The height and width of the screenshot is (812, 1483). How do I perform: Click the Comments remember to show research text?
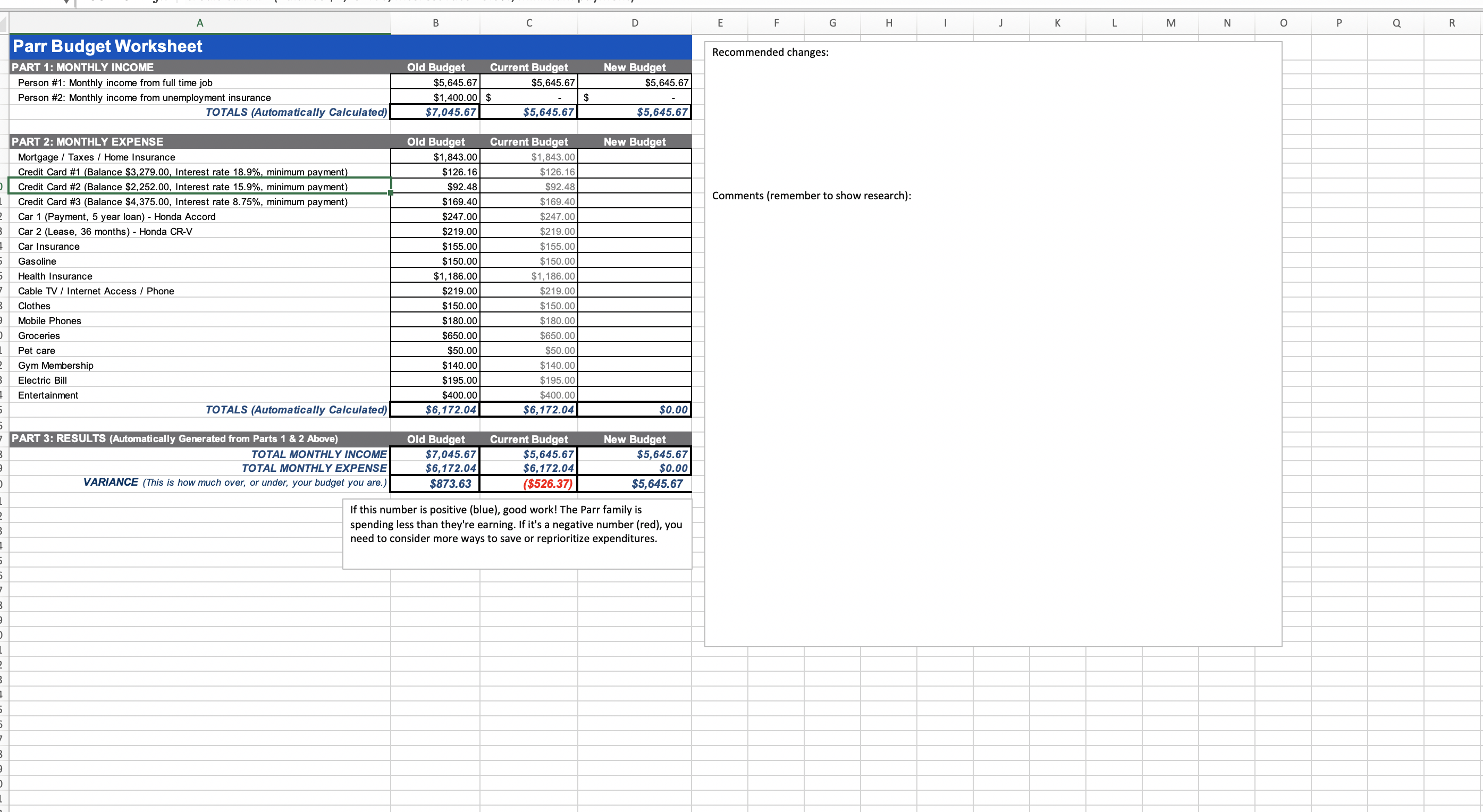coord(811,196)
